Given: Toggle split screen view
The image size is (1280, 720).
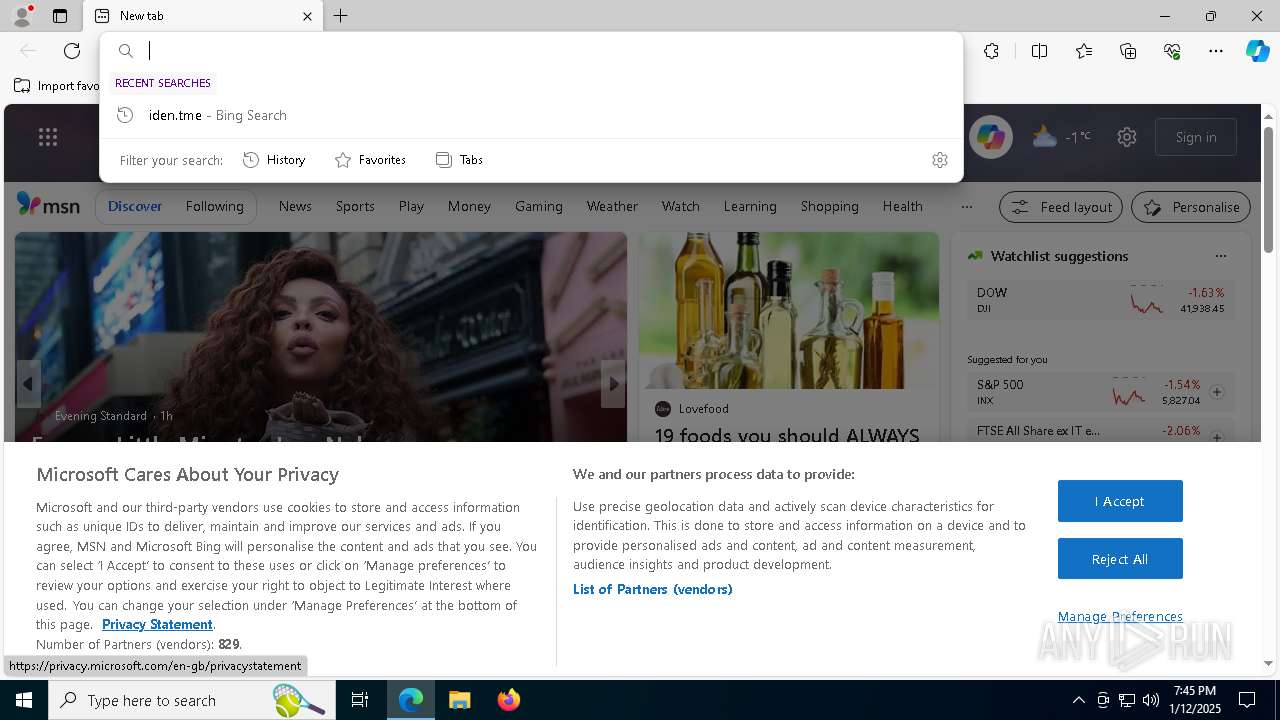Looking at the screenshot, I should (x=1039, y=51).
